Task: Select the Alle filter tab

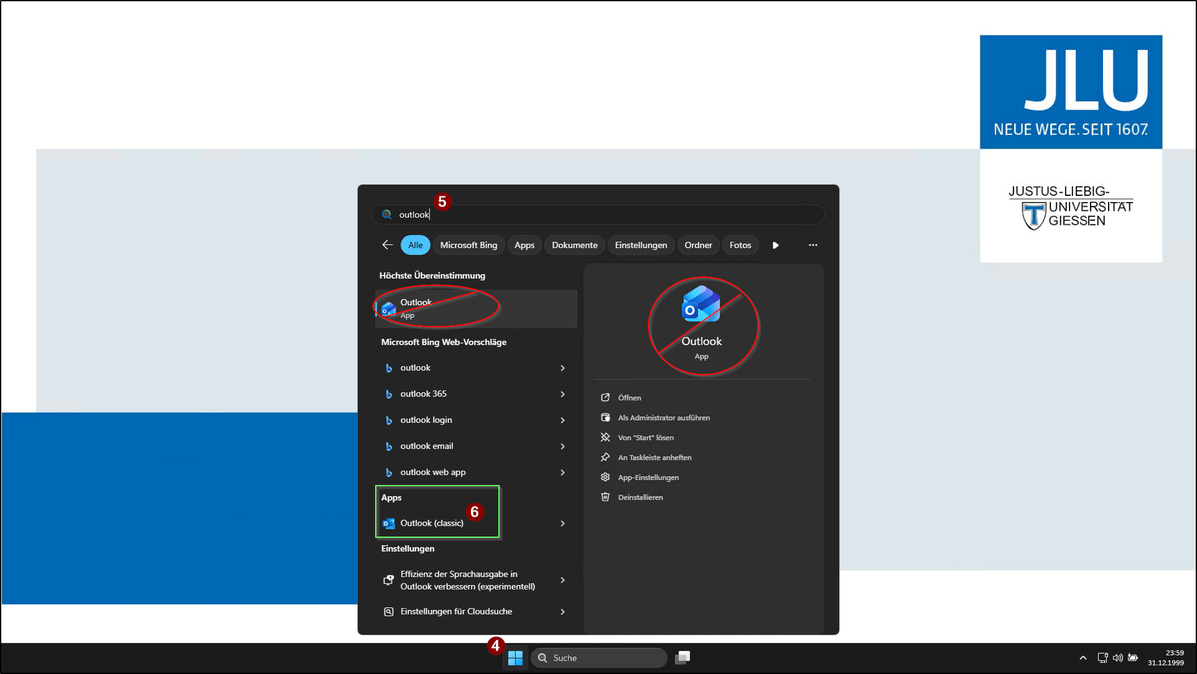Action: 415,245
